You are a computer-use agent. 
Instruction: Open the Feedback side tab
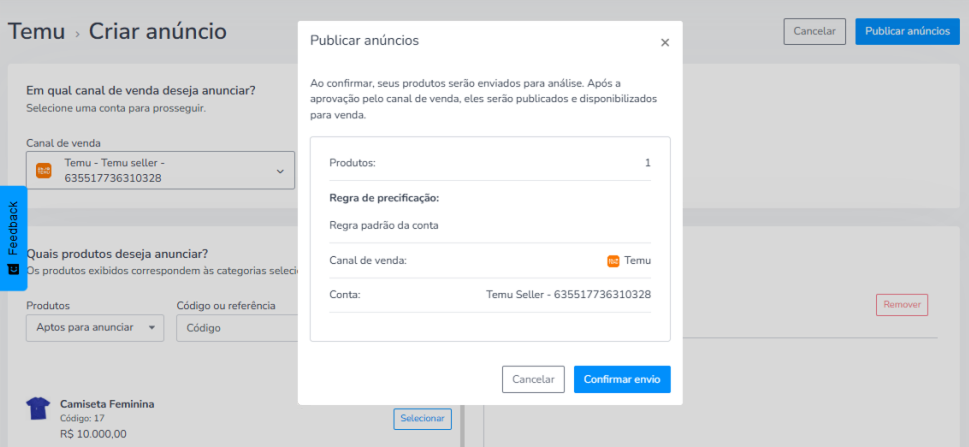click(x=13, y=238)
